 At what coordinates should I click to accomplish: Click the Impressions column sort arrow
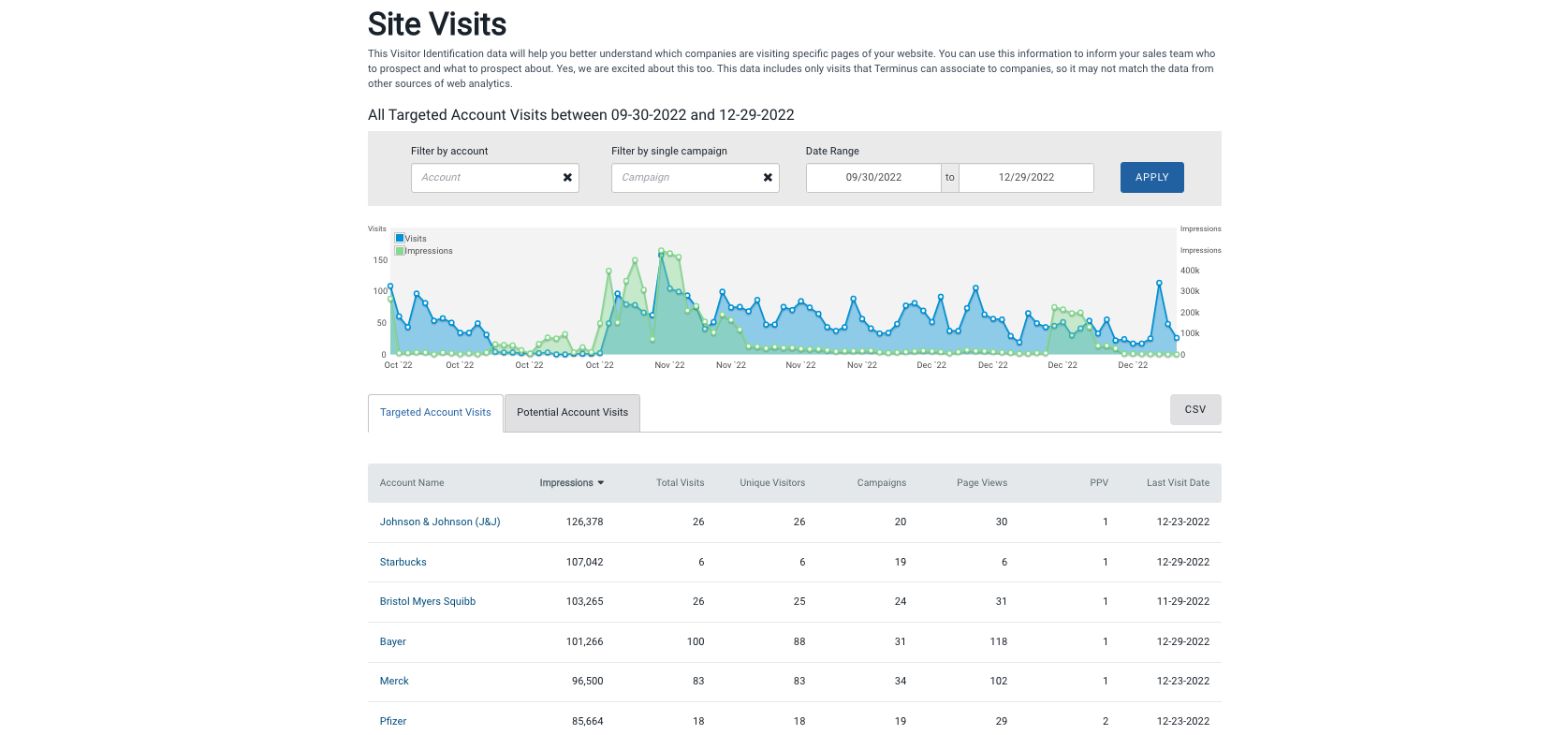601,483
